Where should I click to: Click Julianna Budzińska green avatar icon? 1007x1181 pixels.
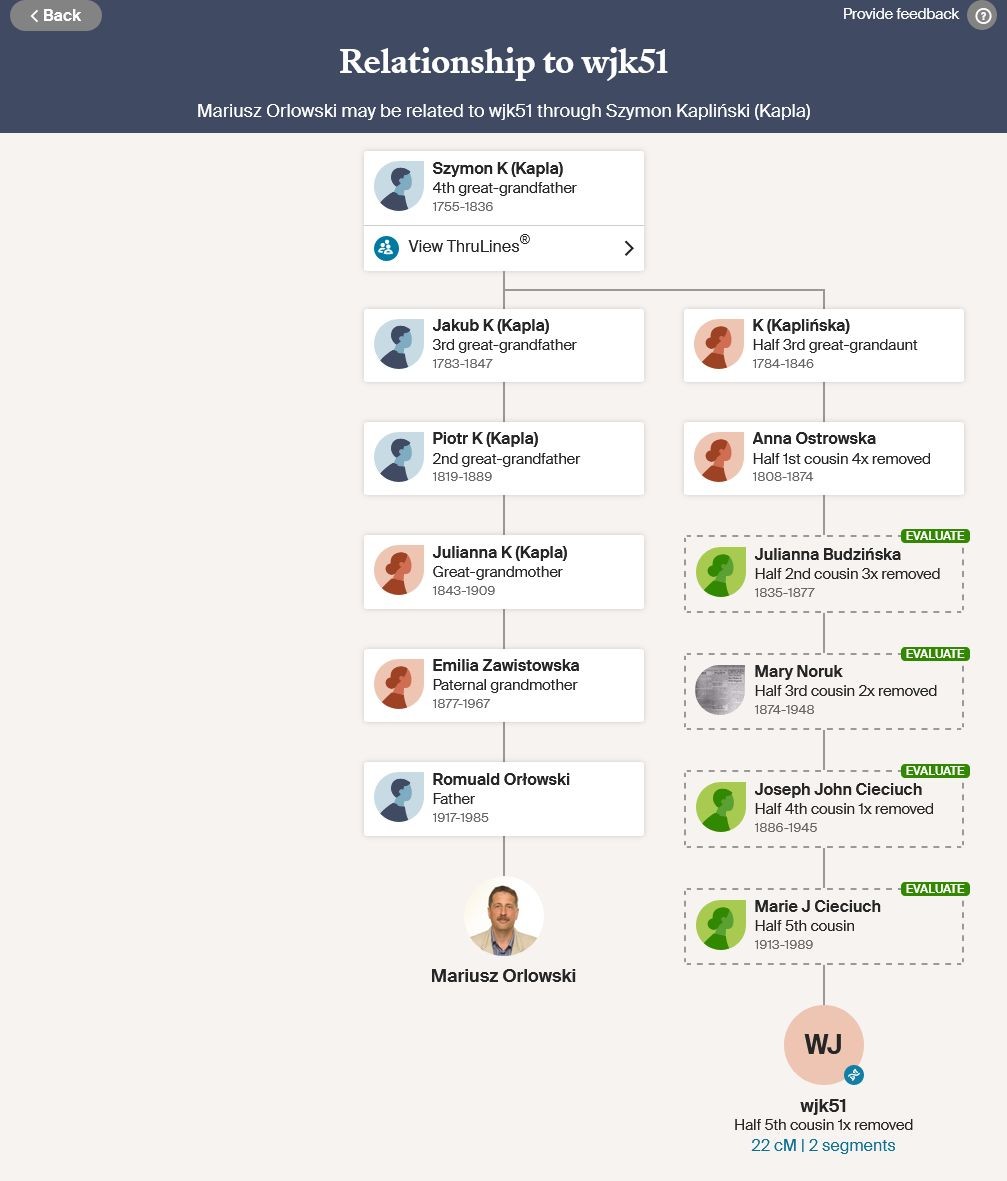click(720, 573)
